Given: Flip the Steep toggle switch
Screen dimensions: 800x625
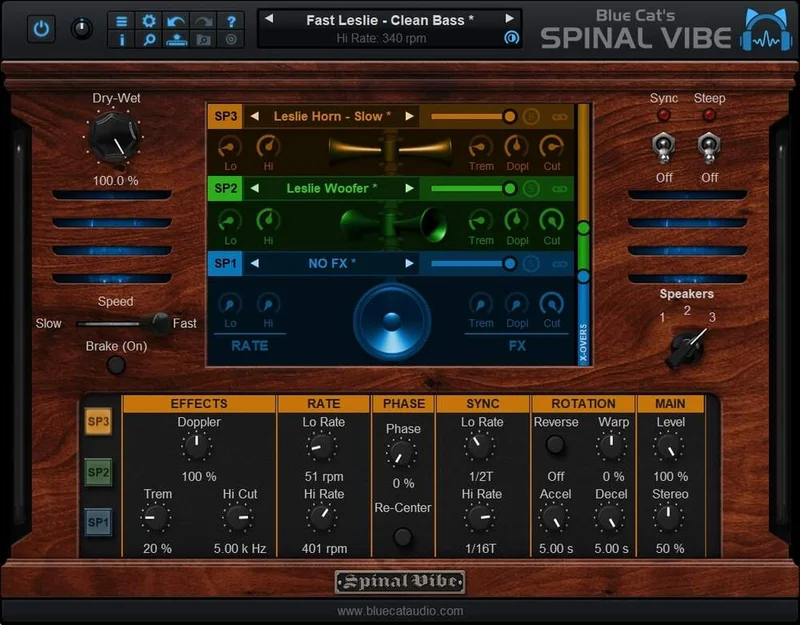Looking at the screenshot, I should coord(709,147).
